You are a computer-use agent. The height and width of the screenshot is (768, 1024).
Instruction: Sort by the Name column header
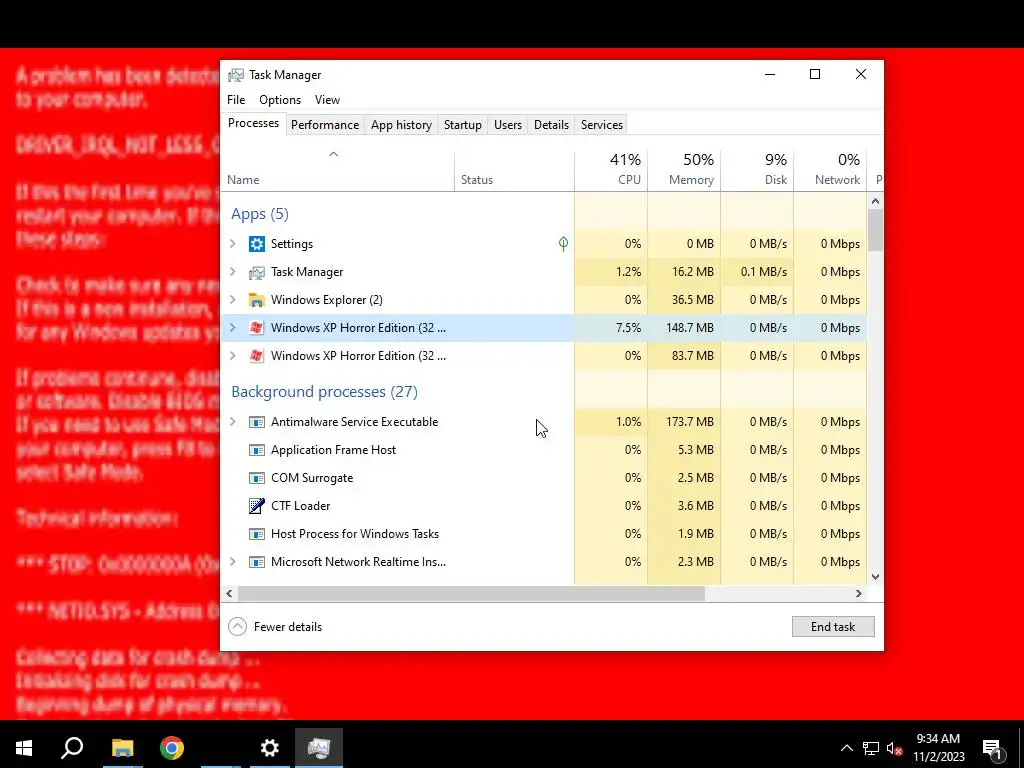pyautogui.click(x=338, y=171)
